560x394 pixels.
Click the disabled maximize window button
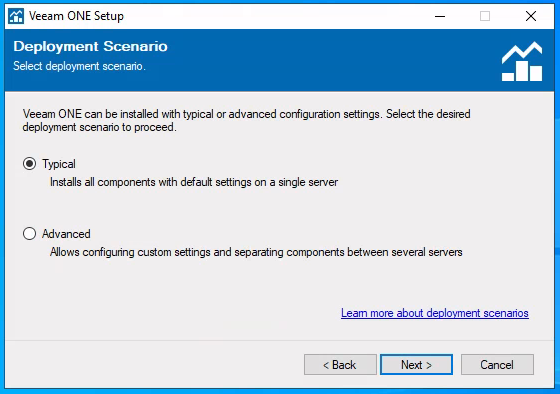tap(485, 16)
